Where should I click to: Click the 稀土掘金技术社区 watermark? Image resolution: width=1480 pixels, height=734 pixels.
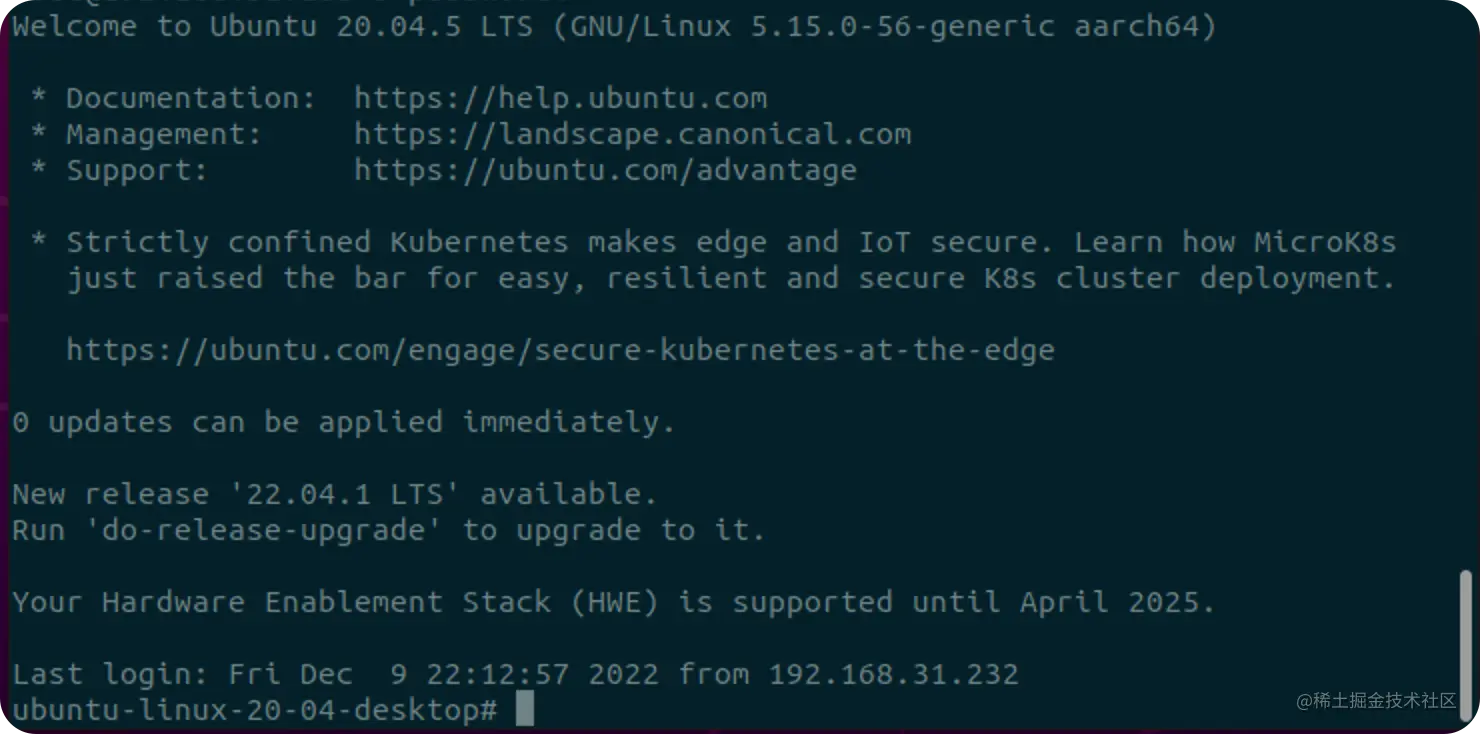coord(1376,701)
